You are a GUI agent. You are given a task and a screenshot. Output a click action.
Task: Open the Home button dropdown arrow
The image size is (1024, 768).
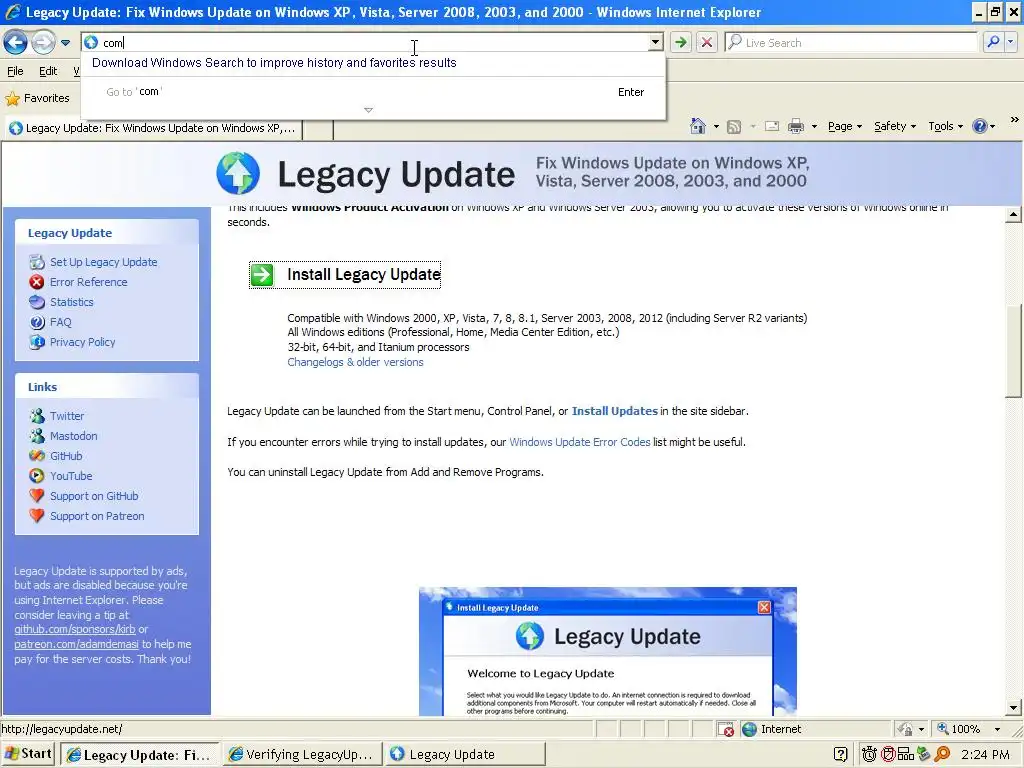[x=716, y=127]
